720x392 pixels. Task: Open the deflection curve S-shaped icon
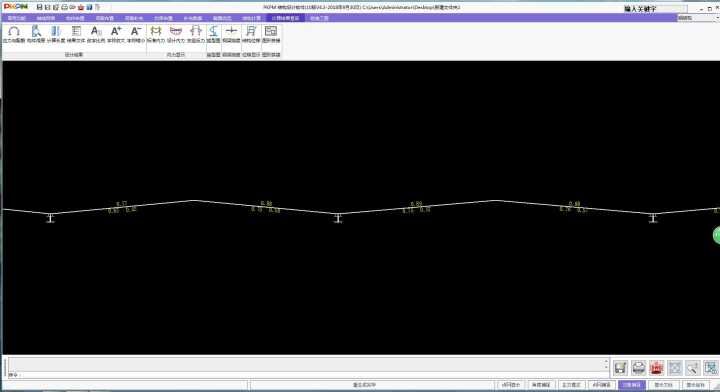click(214, 34)
